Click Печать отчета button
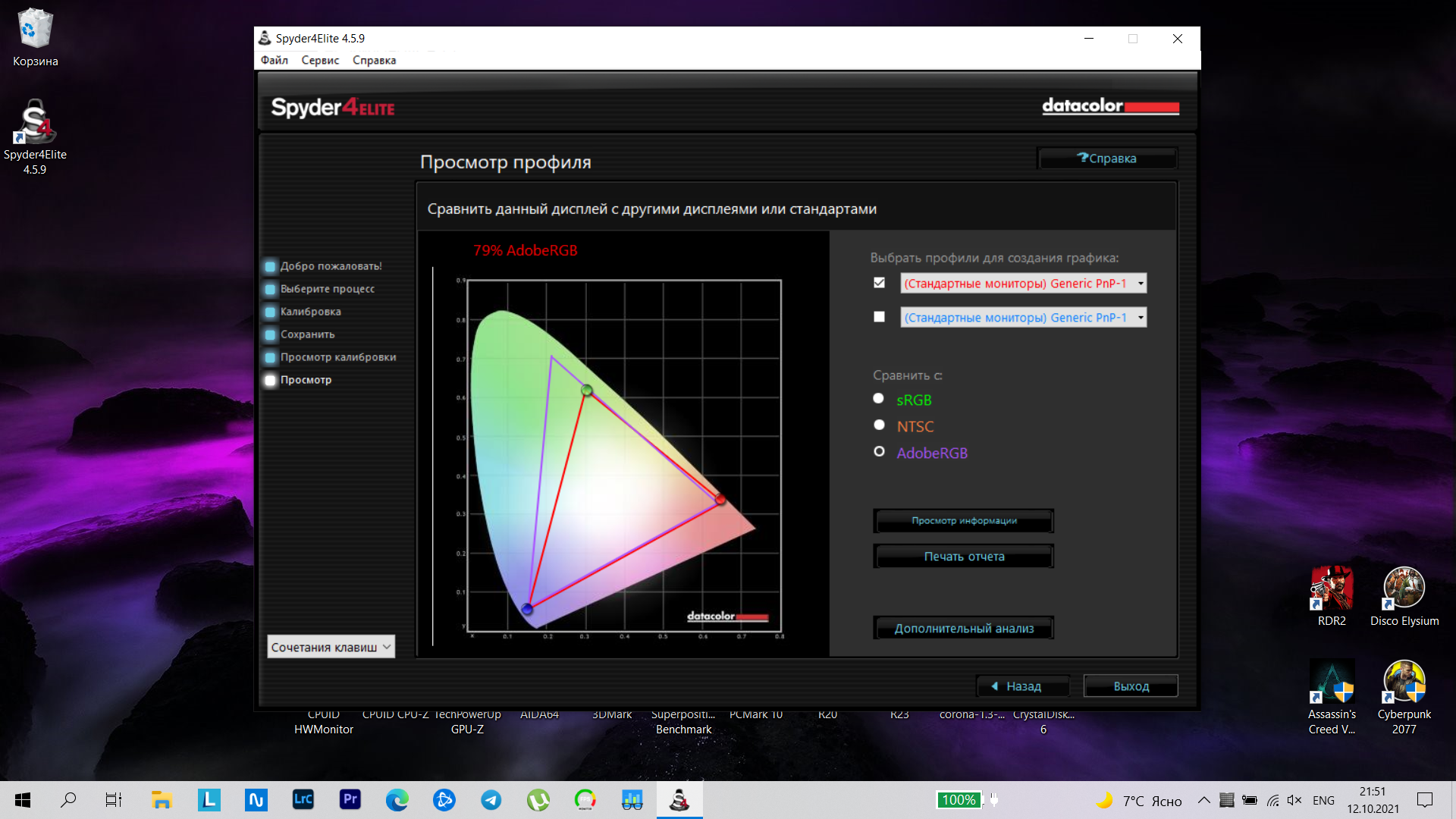The width and height of the screenshot is (1456, 819). (x=964, y=557)
